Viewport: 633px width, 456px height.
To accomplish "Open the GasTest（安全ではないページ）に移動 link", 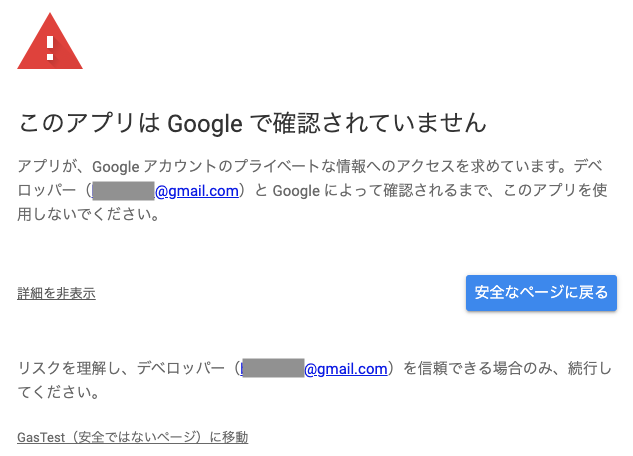I will click(132, 437).
